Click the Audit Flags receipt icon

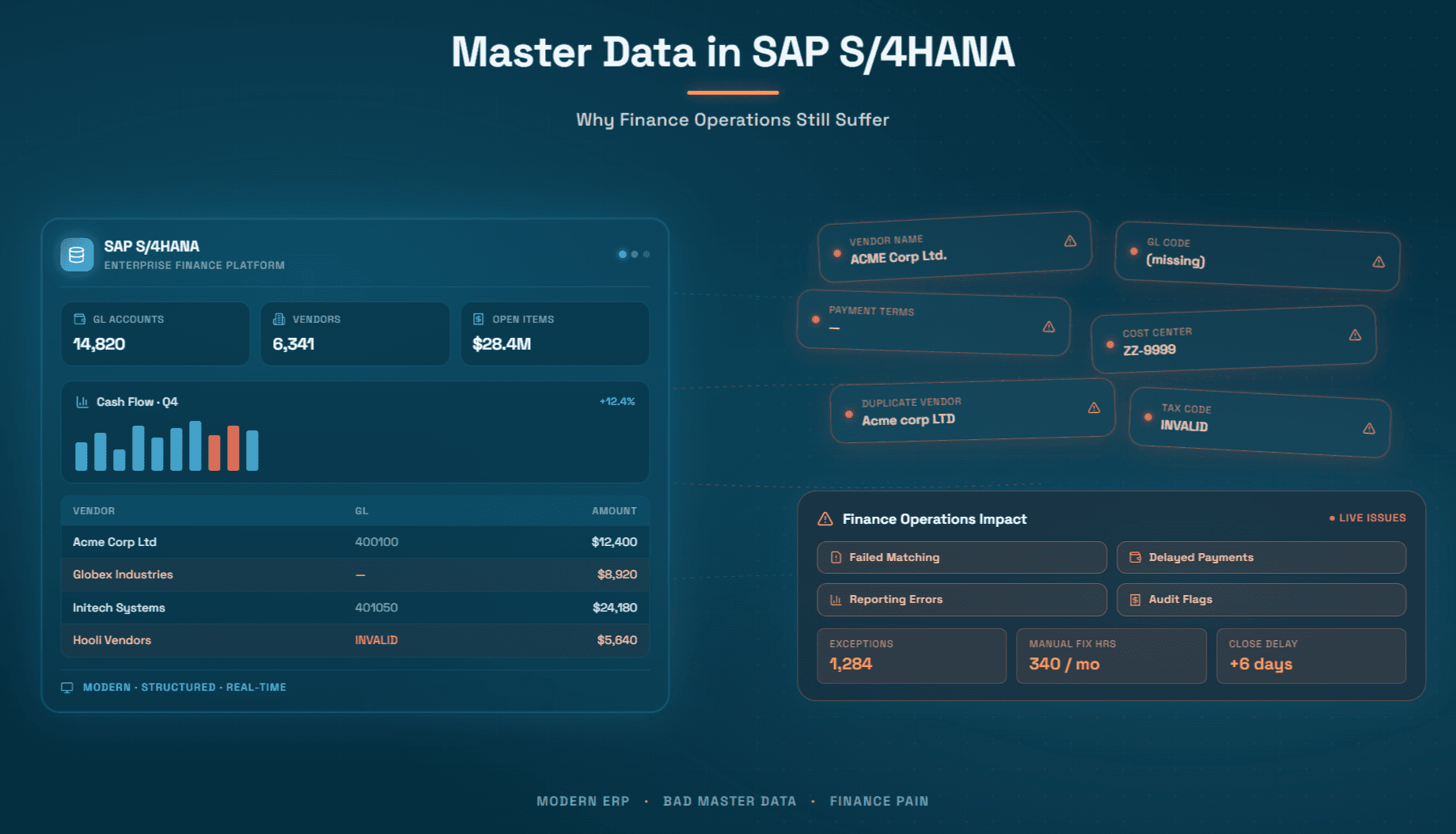click(x=1135, y=600)
